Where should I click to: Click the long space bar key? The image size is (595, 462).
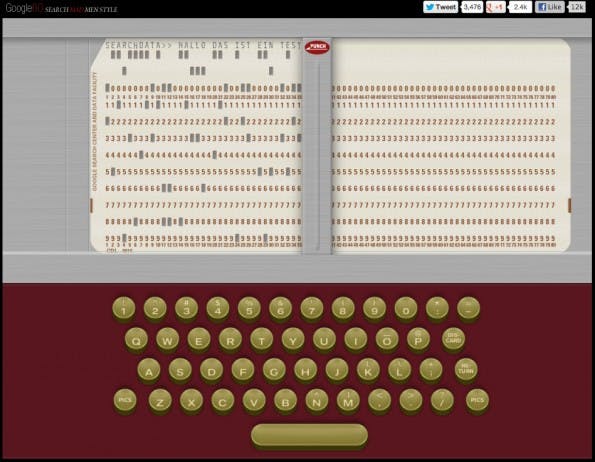click(x=309, y=435)
